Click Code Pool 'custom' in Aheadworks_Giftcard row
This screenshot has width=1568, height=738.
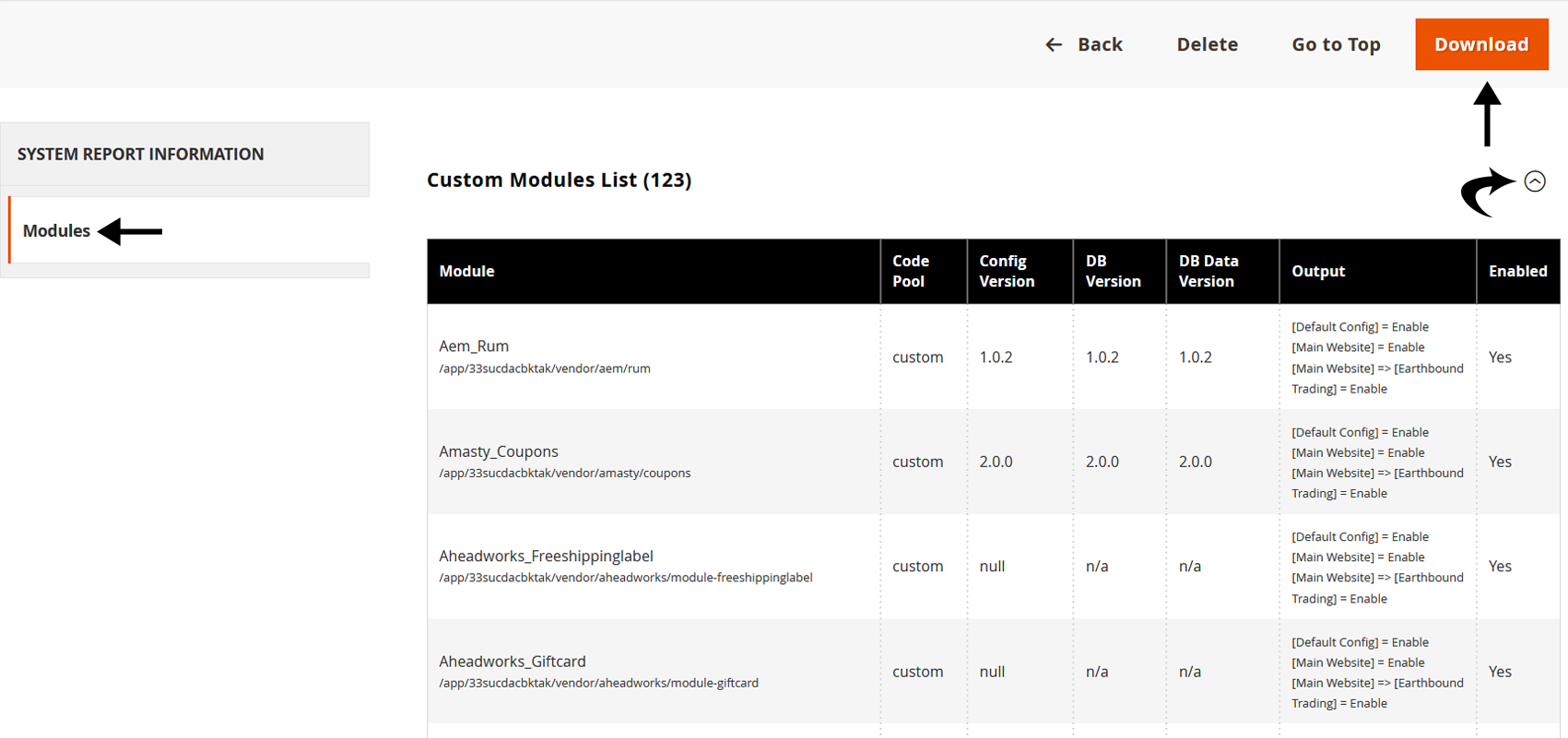coord(917,672)
